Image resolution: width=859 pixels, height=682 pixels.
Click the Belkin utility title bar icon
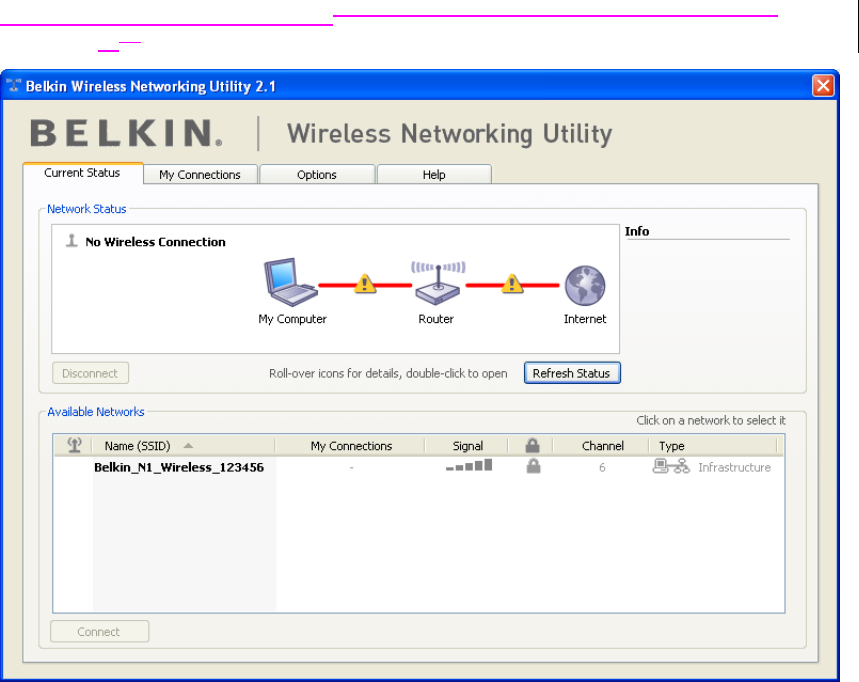point(13,85)
